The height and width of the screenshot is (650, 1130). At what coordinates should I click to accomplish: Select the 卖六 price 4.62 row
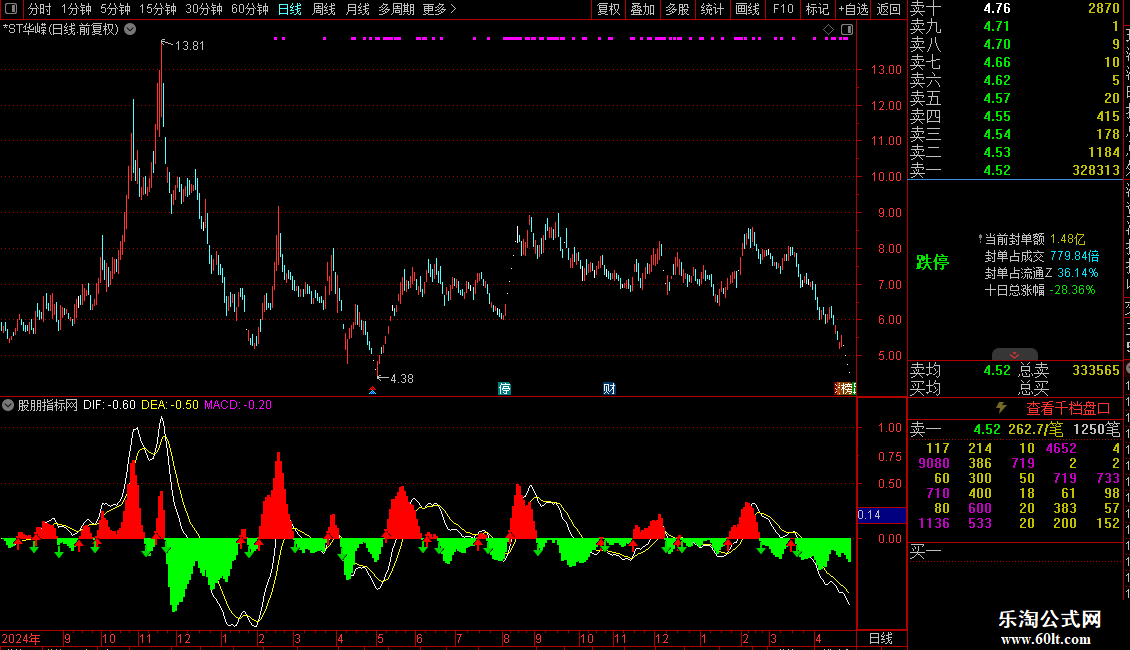pos(1015,81)
